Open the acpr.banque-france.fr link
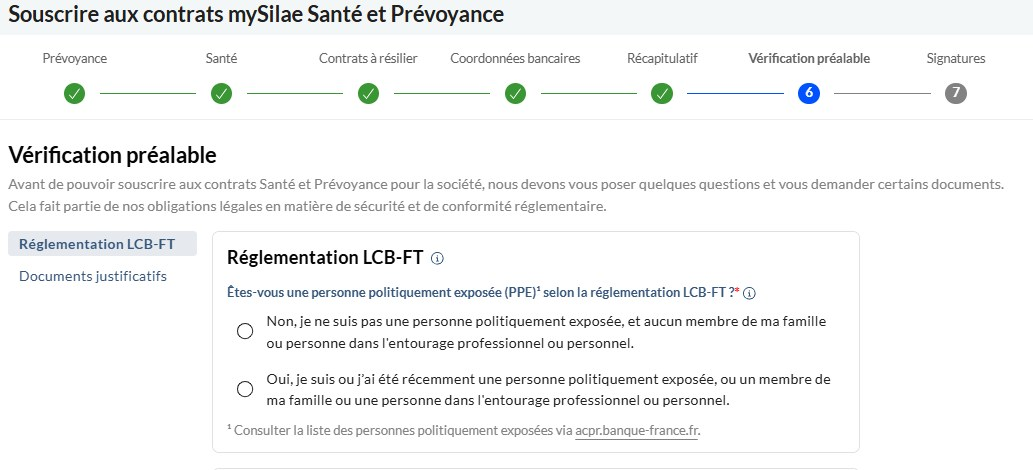The width and height of the screenshot is (1033, 470). 636,431
